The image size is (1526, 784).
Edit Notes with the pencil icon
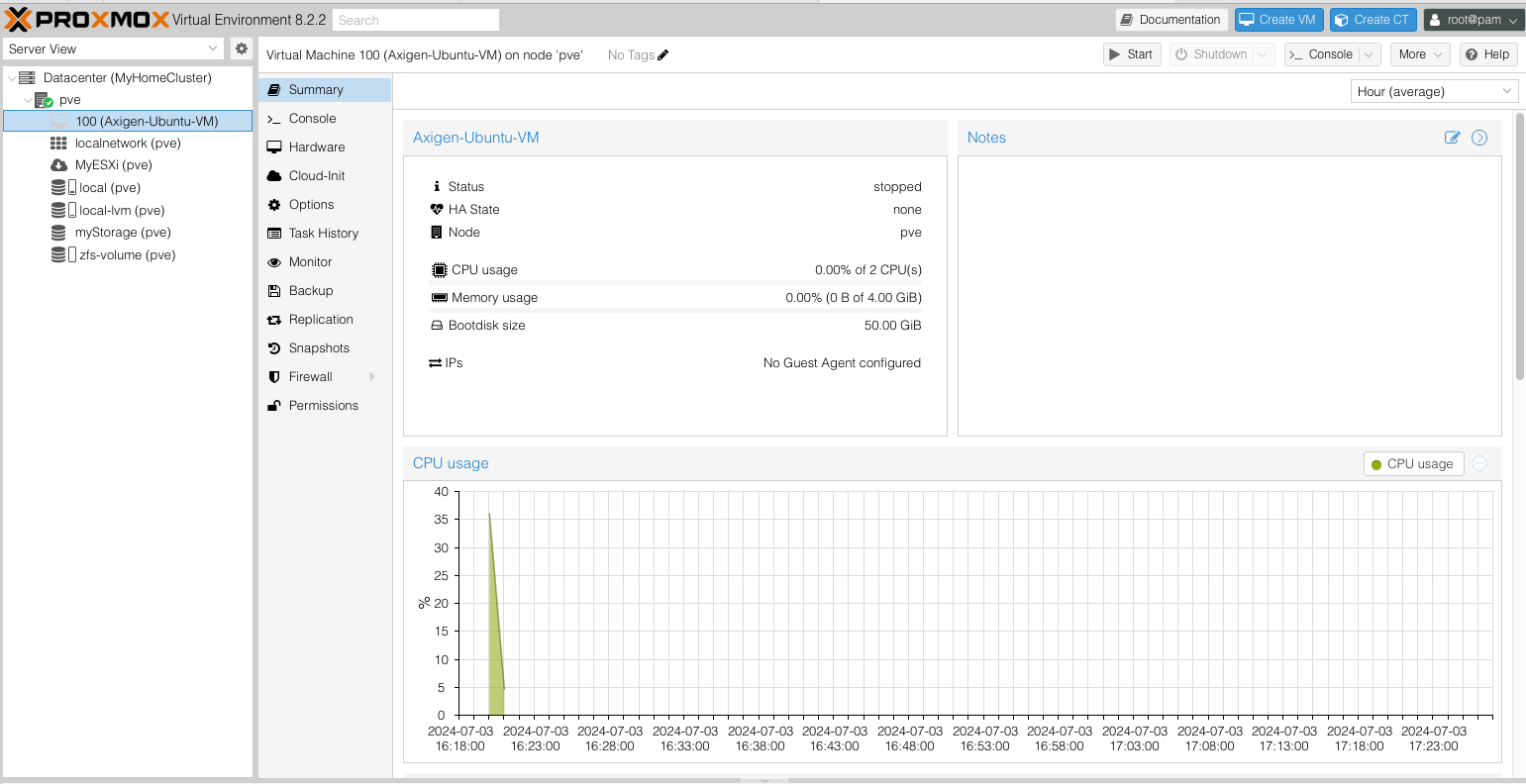pyautogui.click(x=1452, y=138)
